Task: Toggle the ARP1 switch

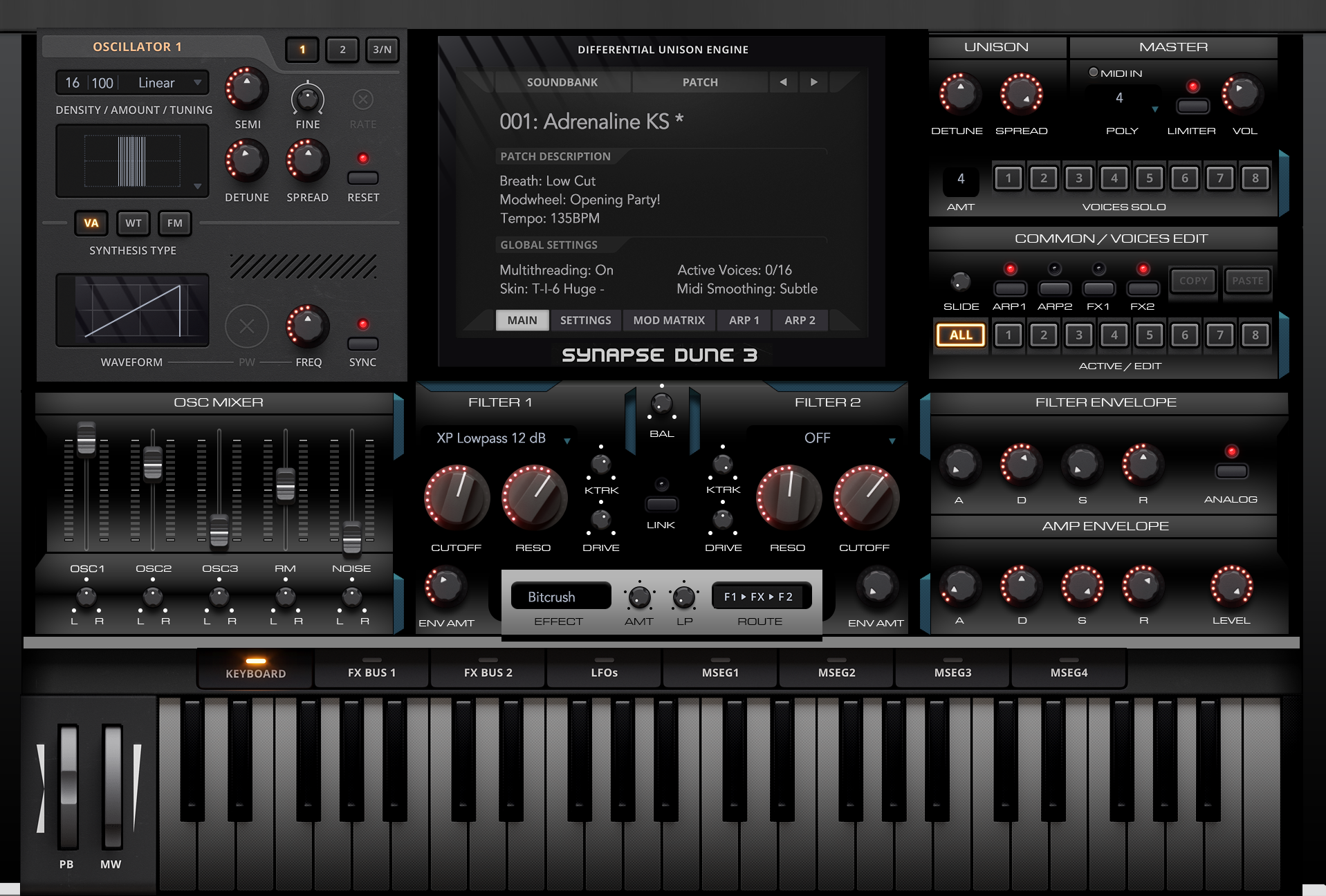Action: (1010, 288)
